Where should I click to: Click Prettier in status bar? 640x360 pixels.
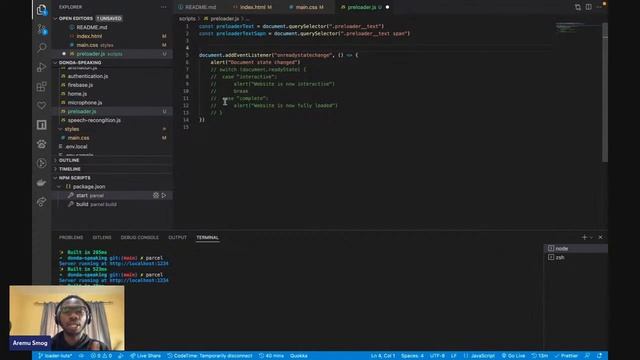point(566,356)
